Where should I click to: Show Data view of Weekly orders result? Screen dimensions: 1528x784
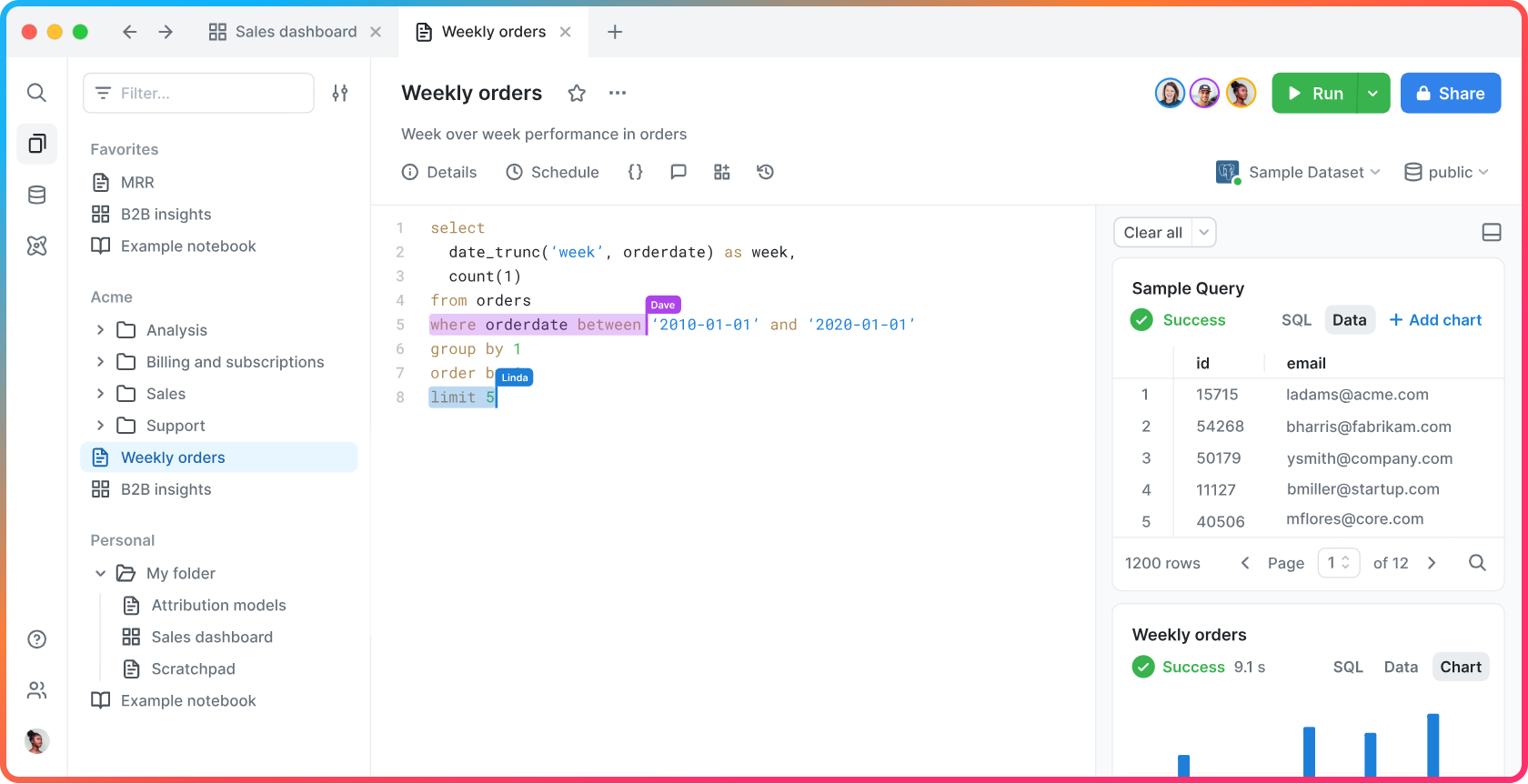click(1401, 667)
